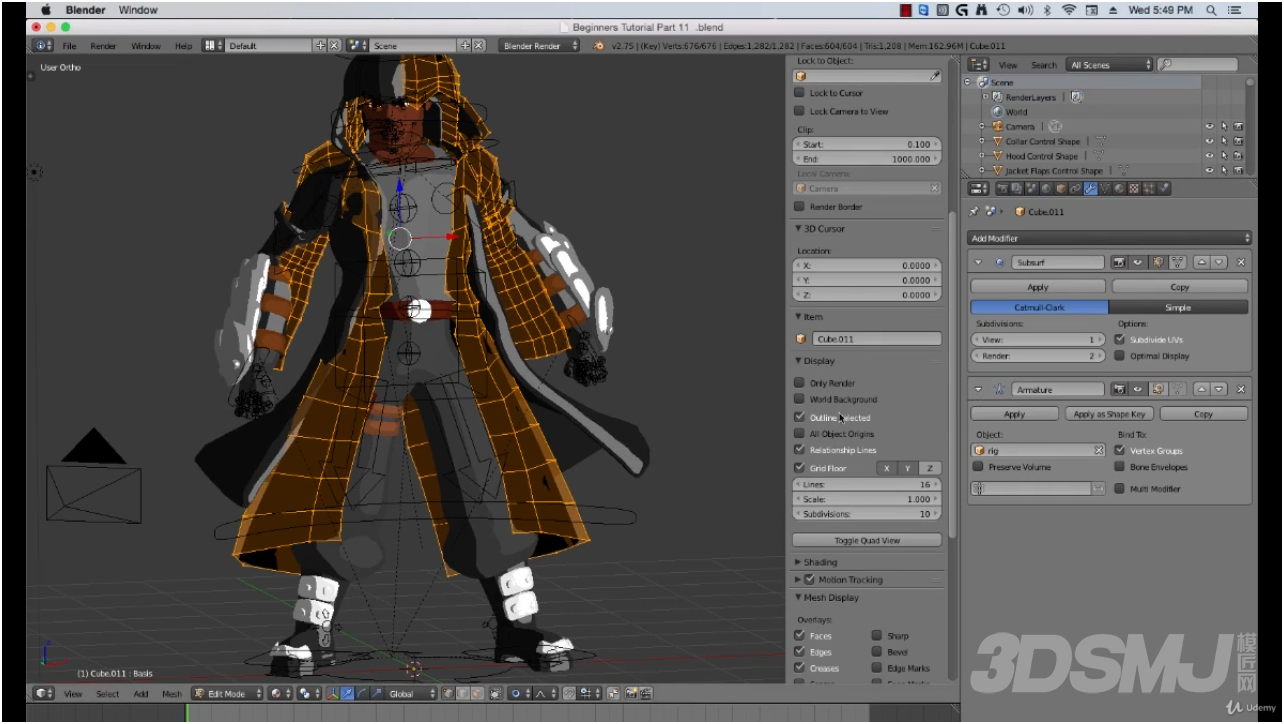The height and width of the screenshot is (724, 1284).
Task: Open the Object (cube) properties tab
Action: coord(1061,188)
